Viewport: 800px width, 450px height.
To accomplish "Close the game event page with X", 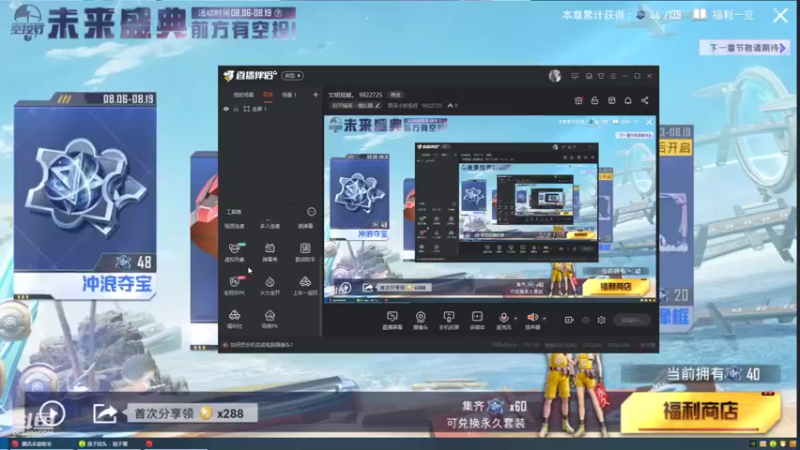I will coord(781,15).
